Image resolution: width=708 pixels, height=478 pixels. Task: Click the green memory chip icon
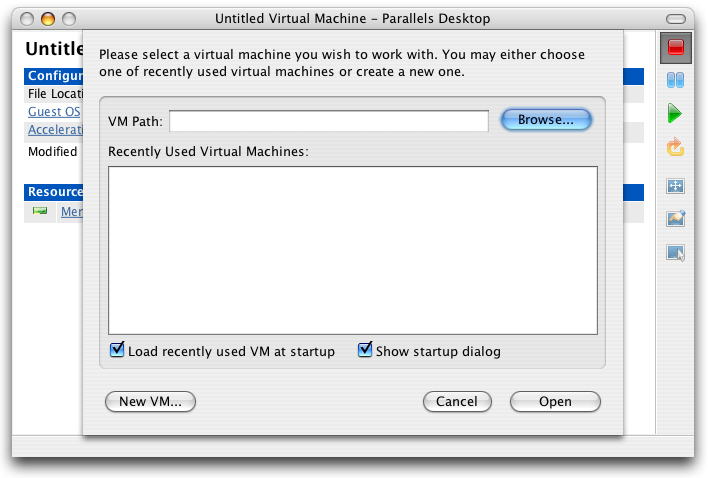(x=40, y=211)
